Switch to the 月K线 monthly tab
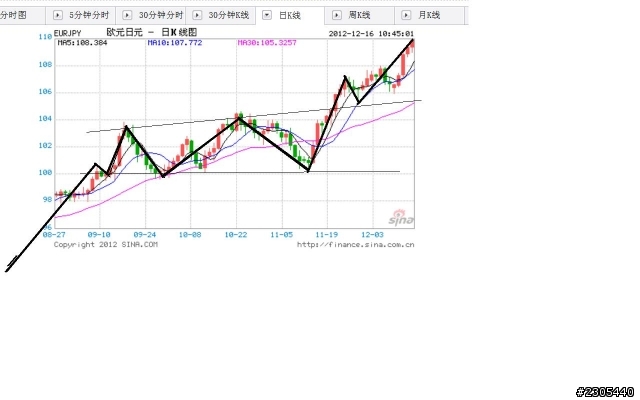 [429, 16]
